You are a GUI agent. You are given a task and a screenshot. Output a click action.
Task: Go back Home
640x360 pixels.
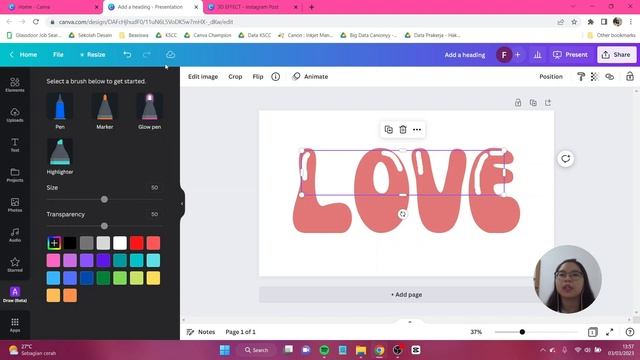click(24, 54)
